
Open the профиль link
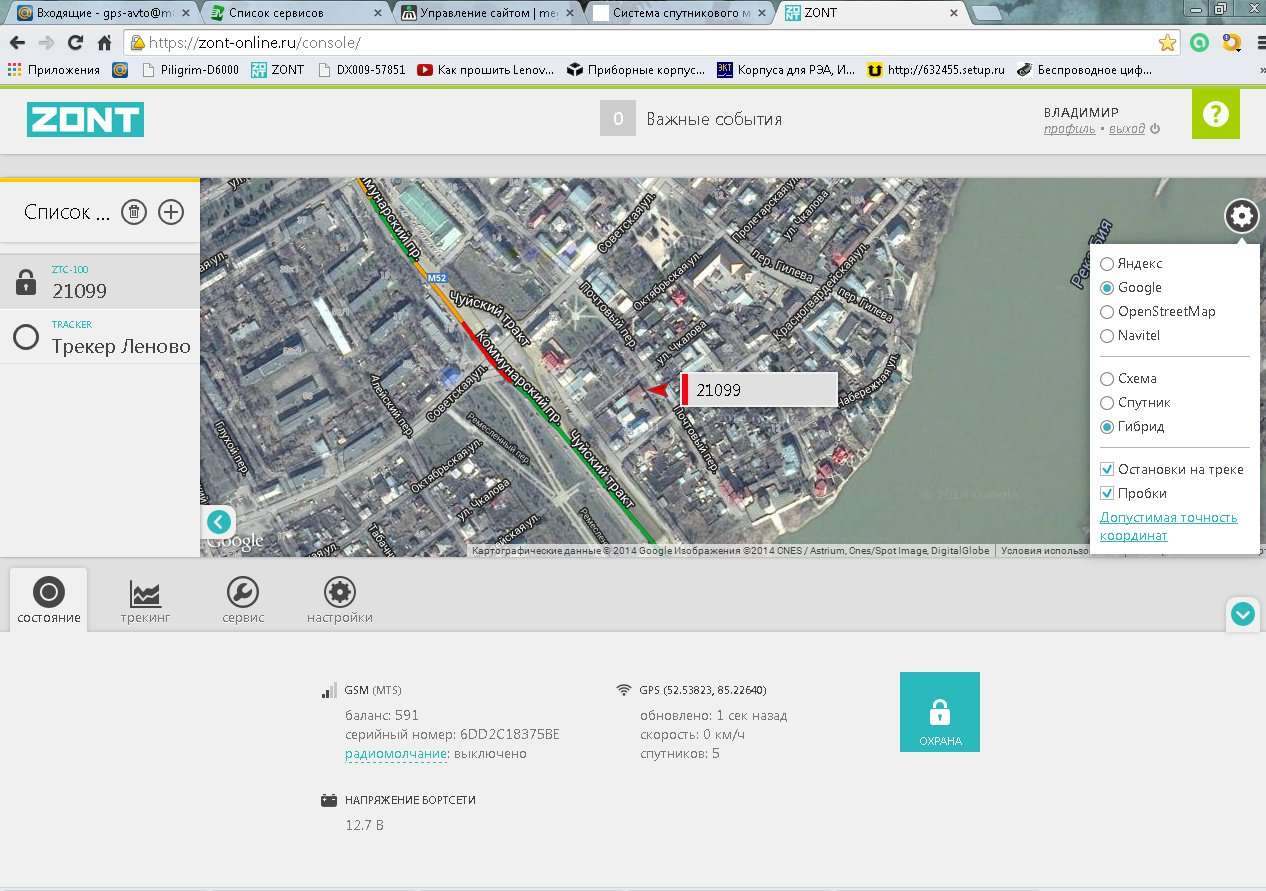click(1070, 129)
